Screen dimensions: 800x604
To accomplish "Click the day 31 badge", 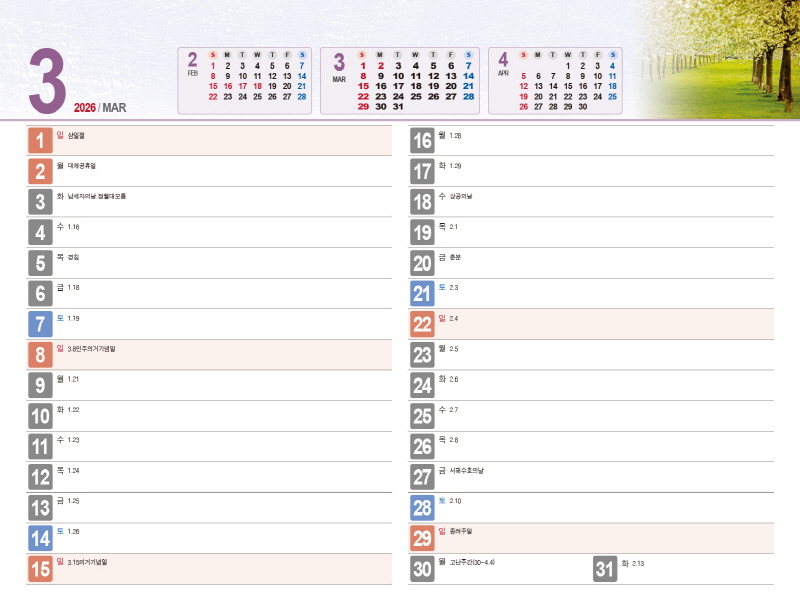I will [605, 569].
